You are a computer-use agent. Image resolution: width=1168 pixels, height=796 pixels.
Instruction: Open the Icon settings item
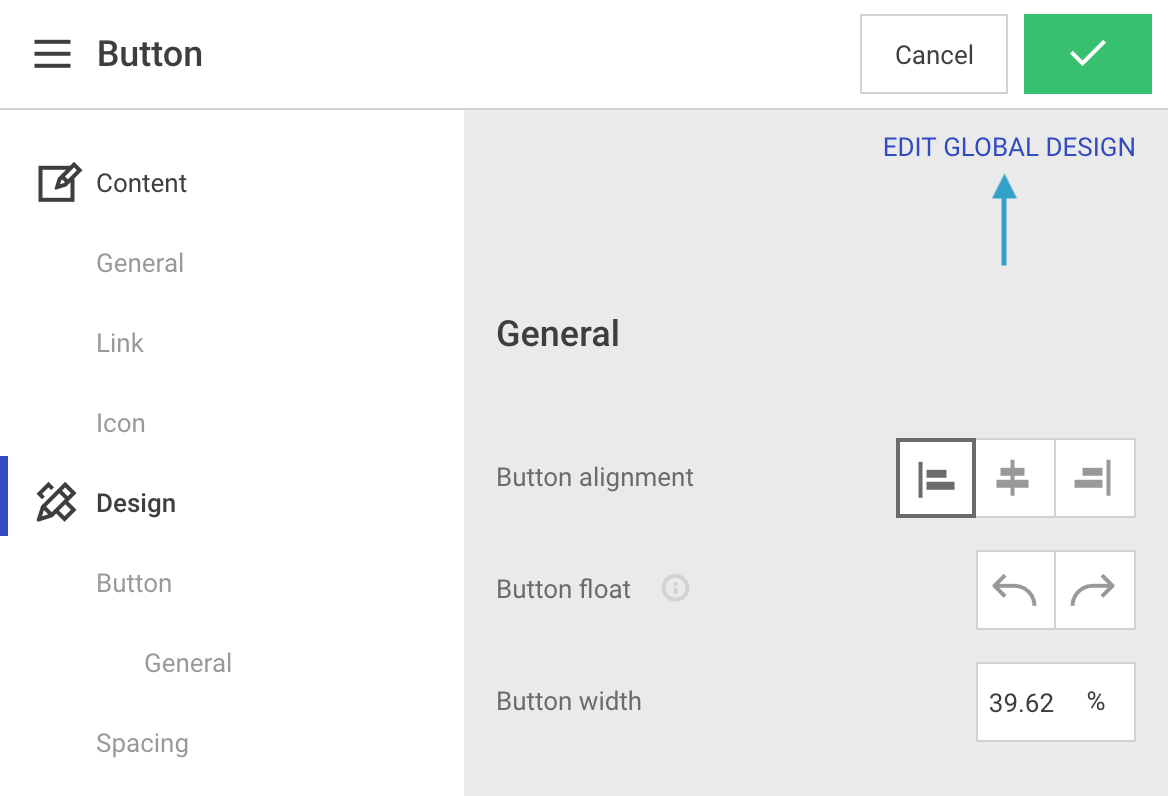click(121, 423)
